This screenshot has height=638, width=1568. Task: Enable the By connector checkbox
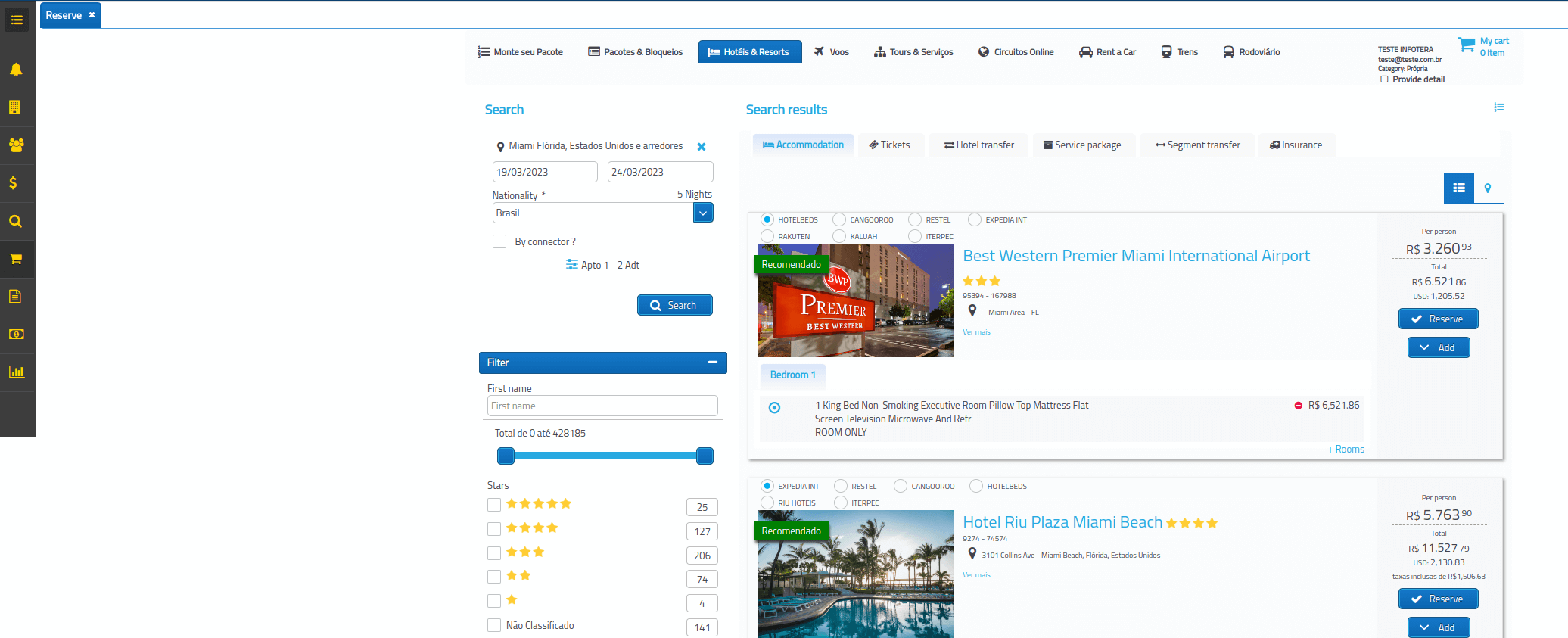click(x=499, y=241)
